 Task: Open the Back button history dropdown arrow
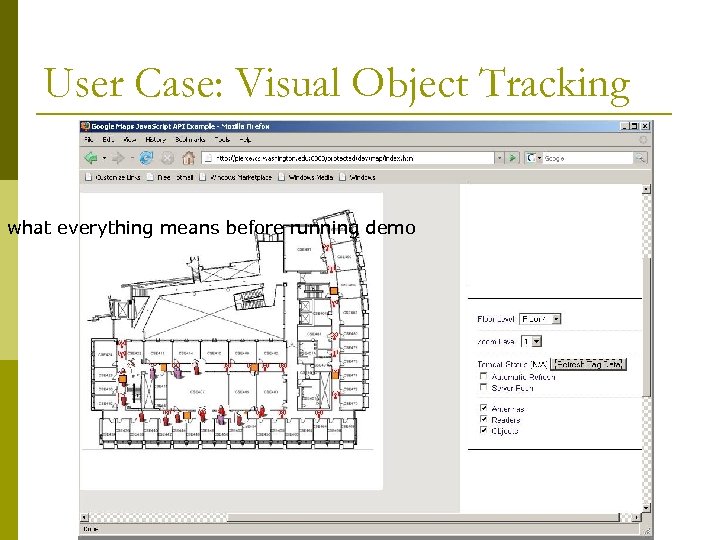click(x=105, y=158)
